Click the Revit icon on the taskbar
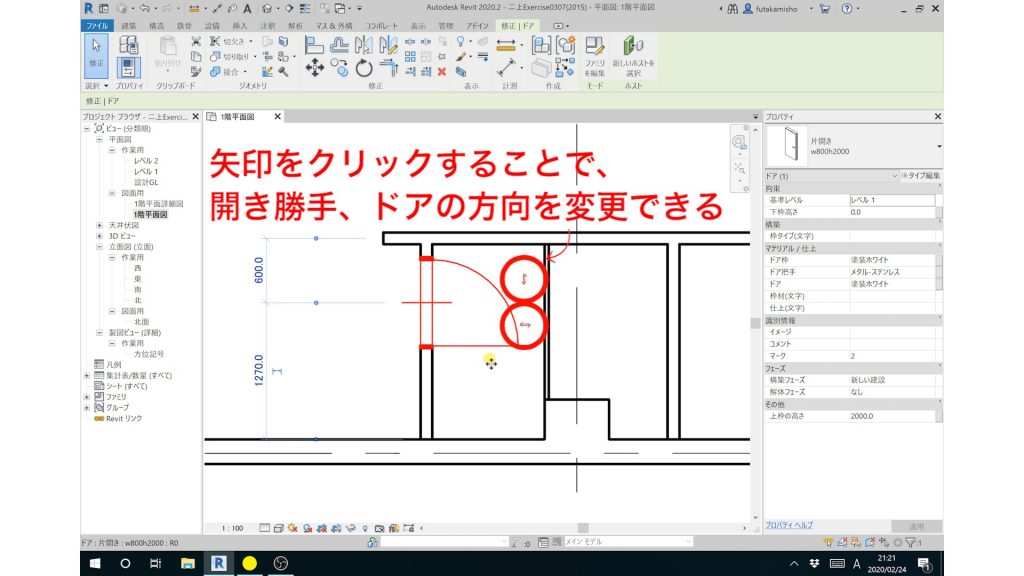 coord(218,563)
